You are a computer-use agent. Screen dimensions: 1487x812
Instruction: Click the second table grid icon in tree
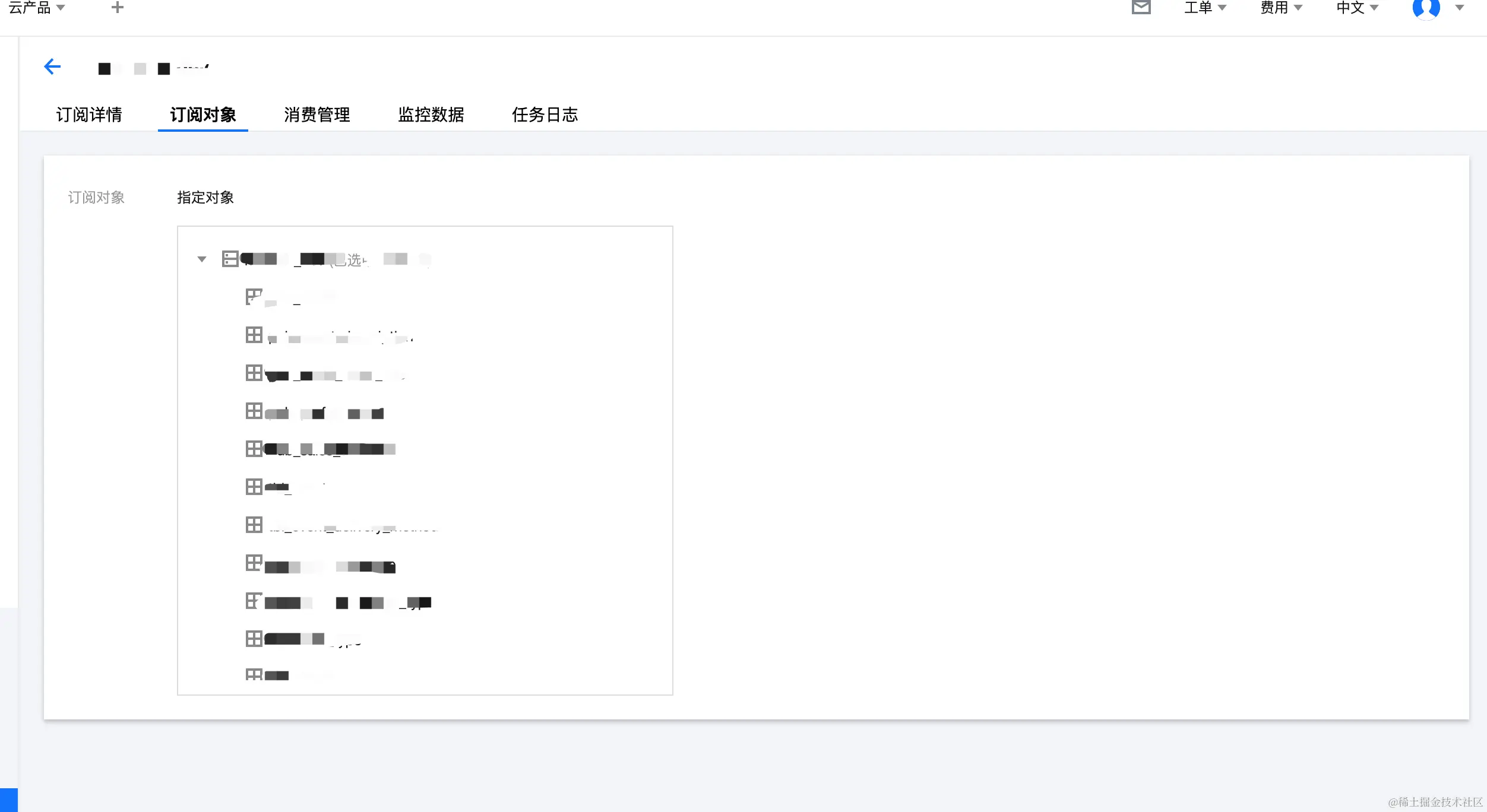pyautogui.click(x=254, y=335)
